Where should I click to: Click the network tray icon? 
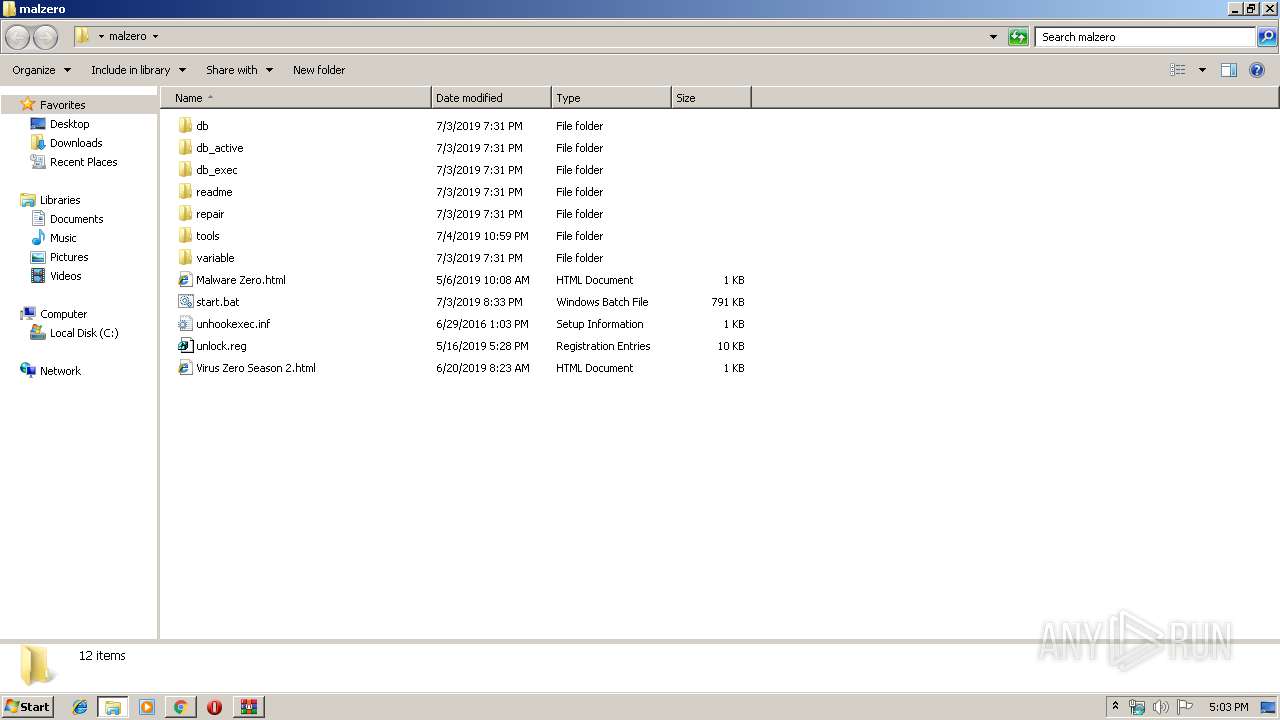pyautogui.click(x=1137, y=707)
